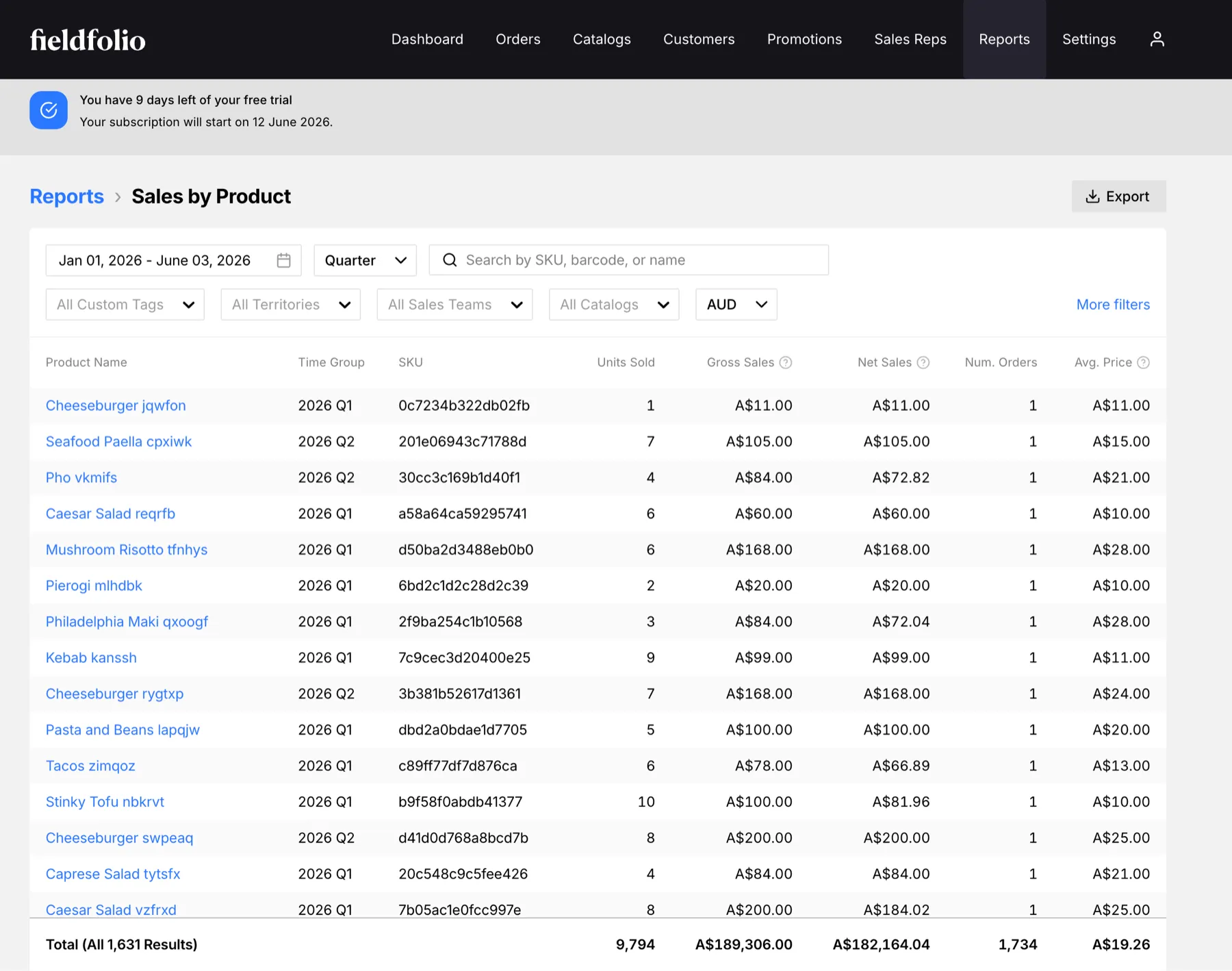
Task: Go to the Dashboard menu item
Action: pyautogui.click(x=427, y=39)
